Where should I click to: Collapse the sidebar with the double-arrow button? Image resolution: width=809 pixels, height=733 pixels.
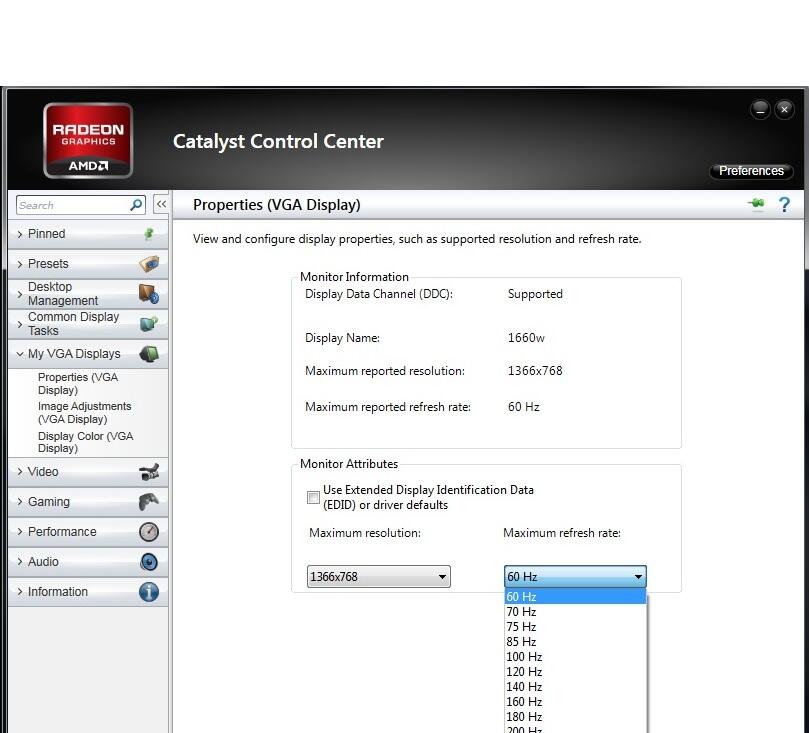point(161,204)
